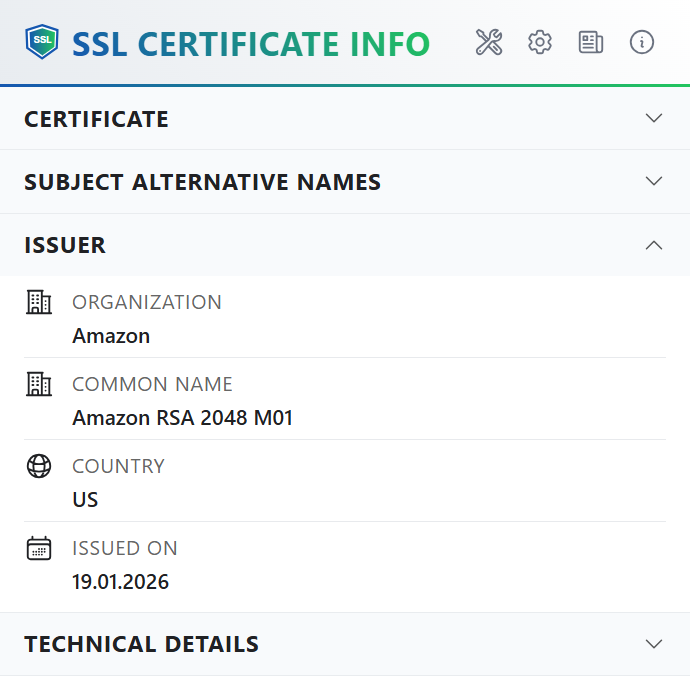Click the ISSUED ON field label
The width and height of the screenshot is (690, 676).
pyautogui.click(x=125, y=548)
